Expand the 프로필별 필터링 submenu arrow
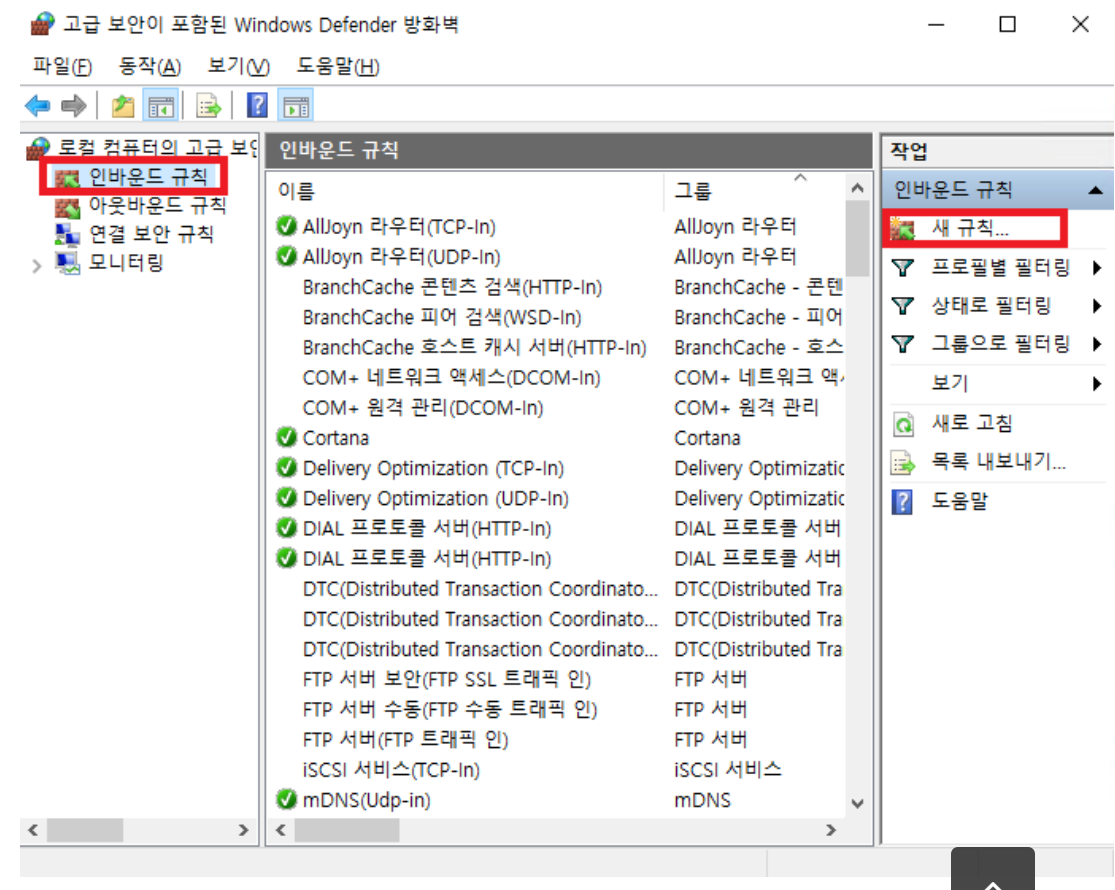Viewport: 1115px width, 890px height. 1097,268
